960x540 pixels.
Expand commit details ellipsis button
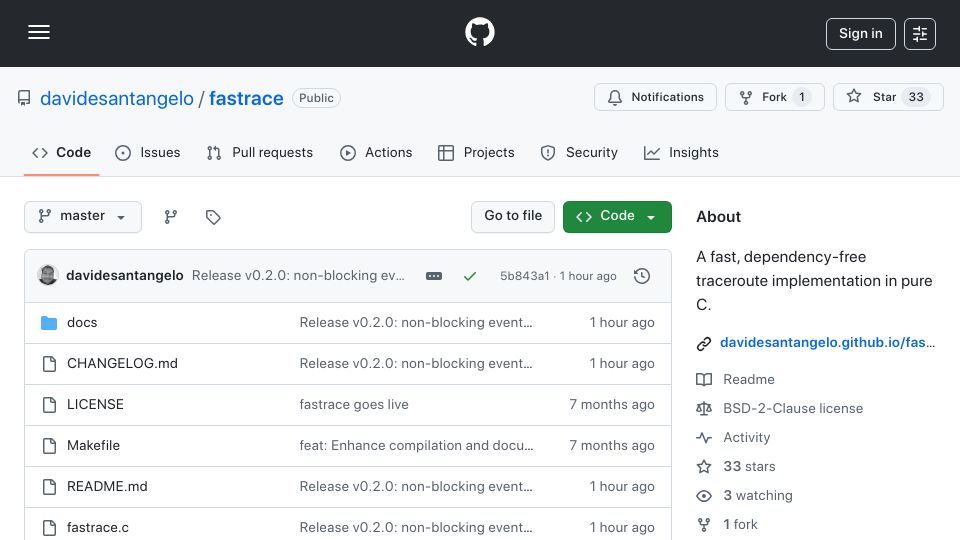[x=433, y=276]
